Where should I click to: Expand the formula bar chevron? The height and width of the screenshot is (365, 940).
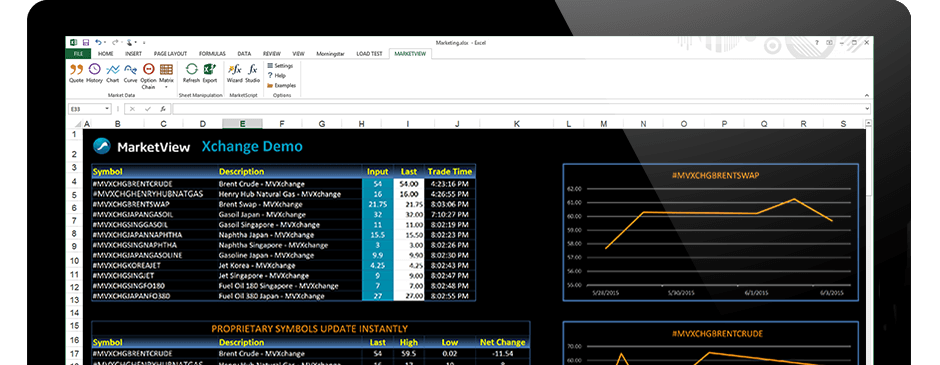tap(867, 109)
